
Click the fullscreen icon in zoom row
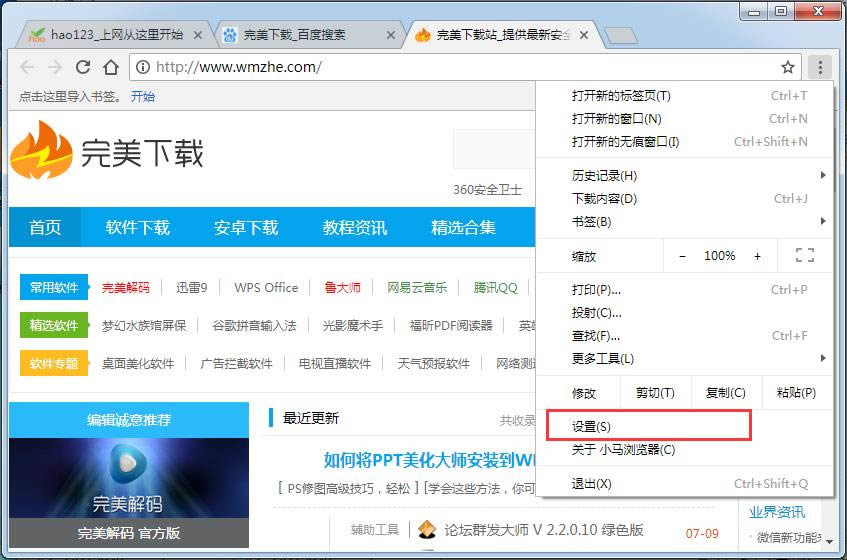point(804,256)
